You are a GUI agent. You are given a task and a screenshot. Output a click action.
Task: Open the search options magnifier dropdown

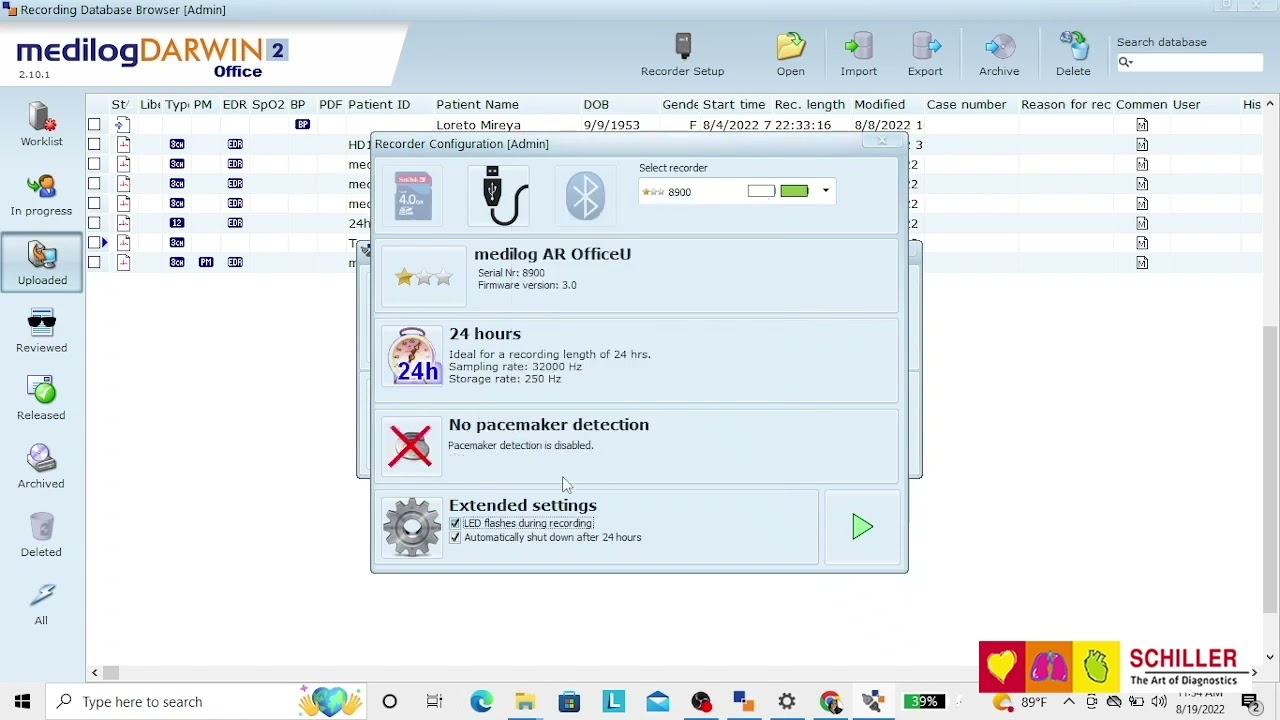(1125, 62)
